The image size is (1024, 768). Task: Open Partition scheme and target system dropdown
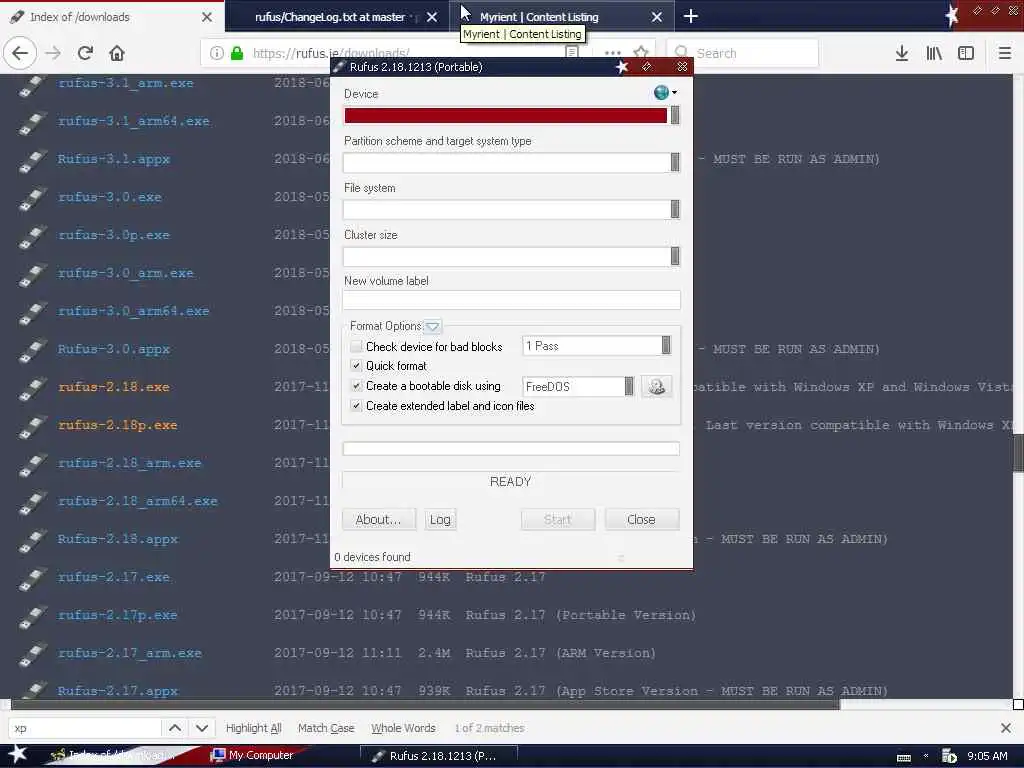511,162
